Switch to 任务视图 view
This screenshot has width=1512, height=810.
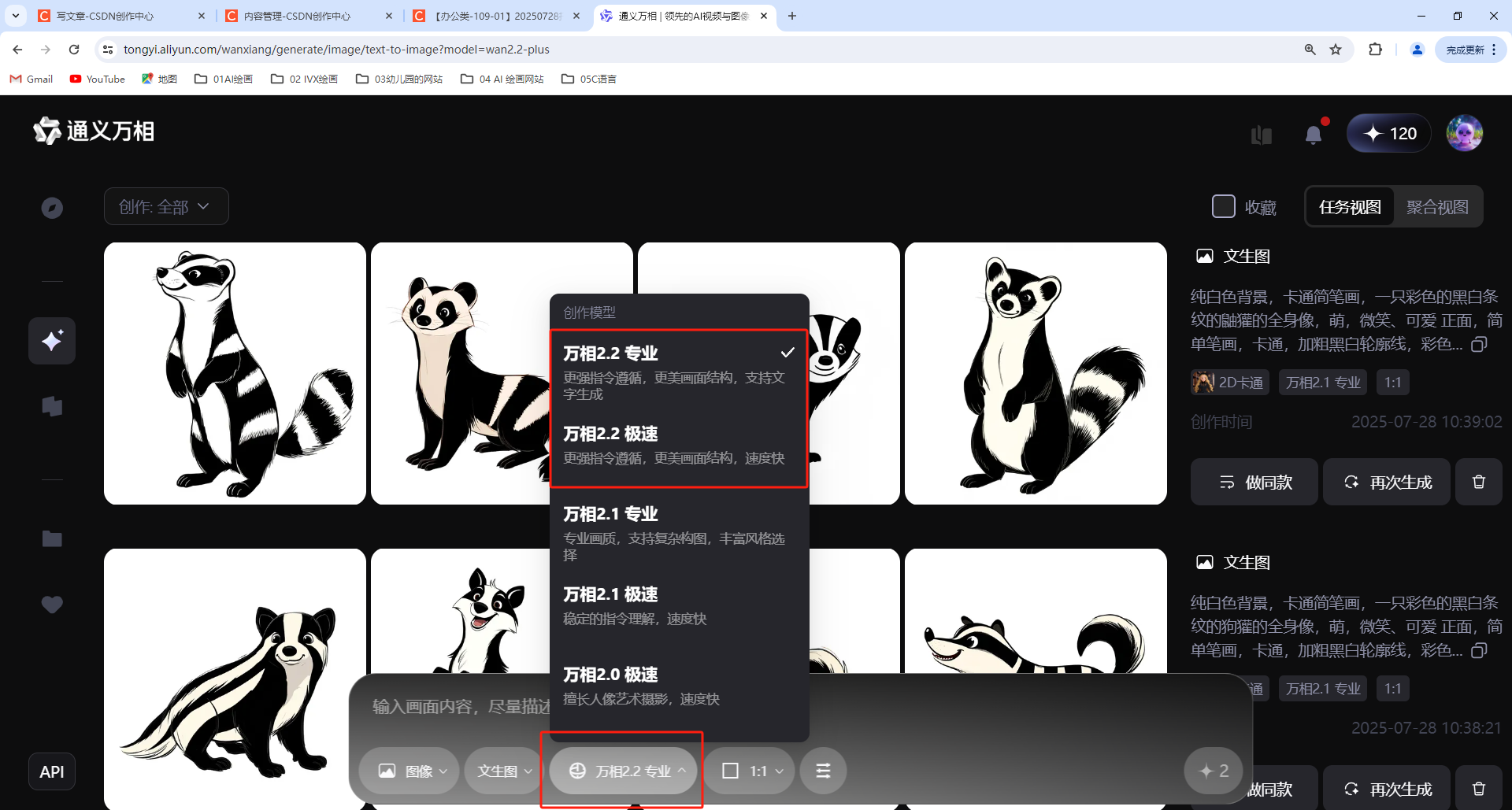pos(1350,206)
